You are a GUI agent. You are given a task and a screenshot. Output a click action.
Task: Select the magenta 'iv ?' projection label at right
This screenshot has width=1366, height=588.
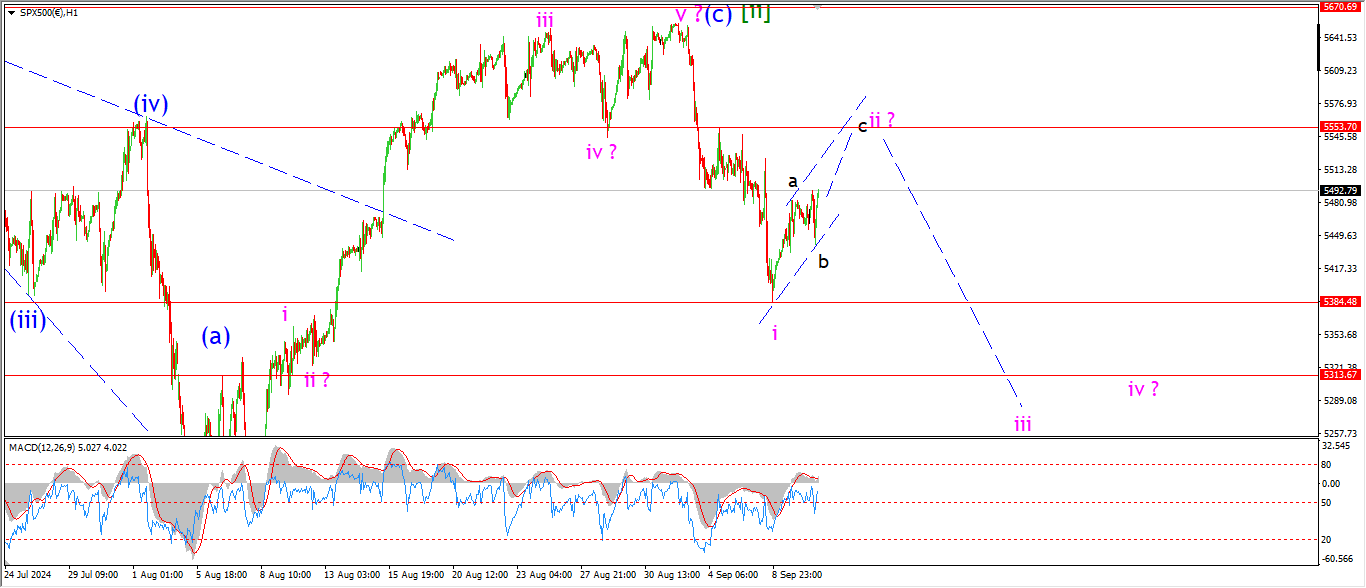(x=1143, y=389)
